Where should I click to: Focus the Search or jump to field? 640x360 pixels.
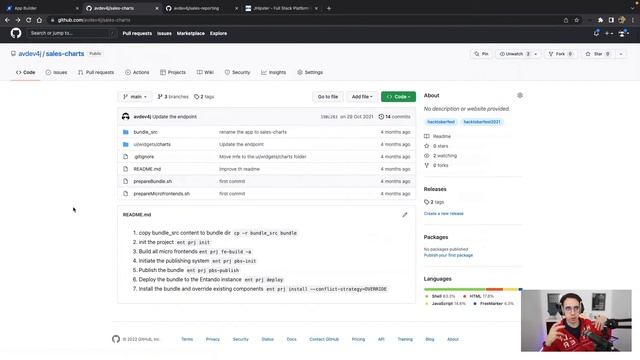71,33
